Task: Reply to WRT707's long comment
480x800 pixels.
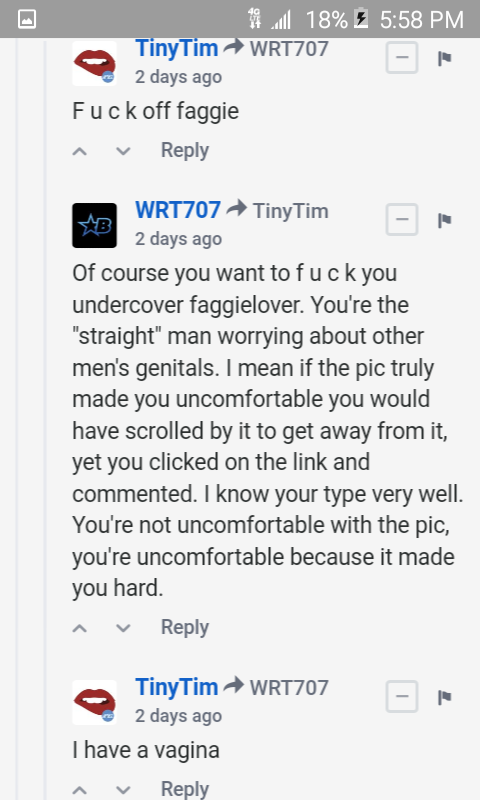Action: (185, 628)
